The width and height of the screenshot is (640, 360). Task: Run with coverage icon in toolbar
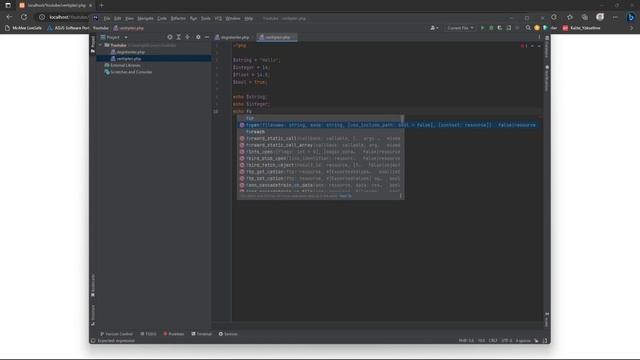point(500,28)
